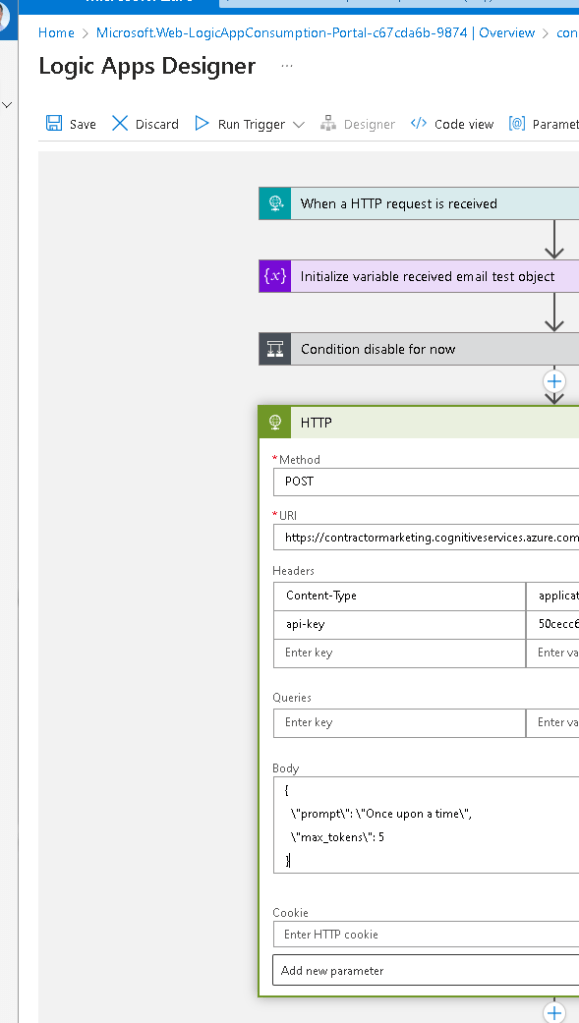
Task: Expand the Run Trigger dropdown arrow
Action: 298,125
